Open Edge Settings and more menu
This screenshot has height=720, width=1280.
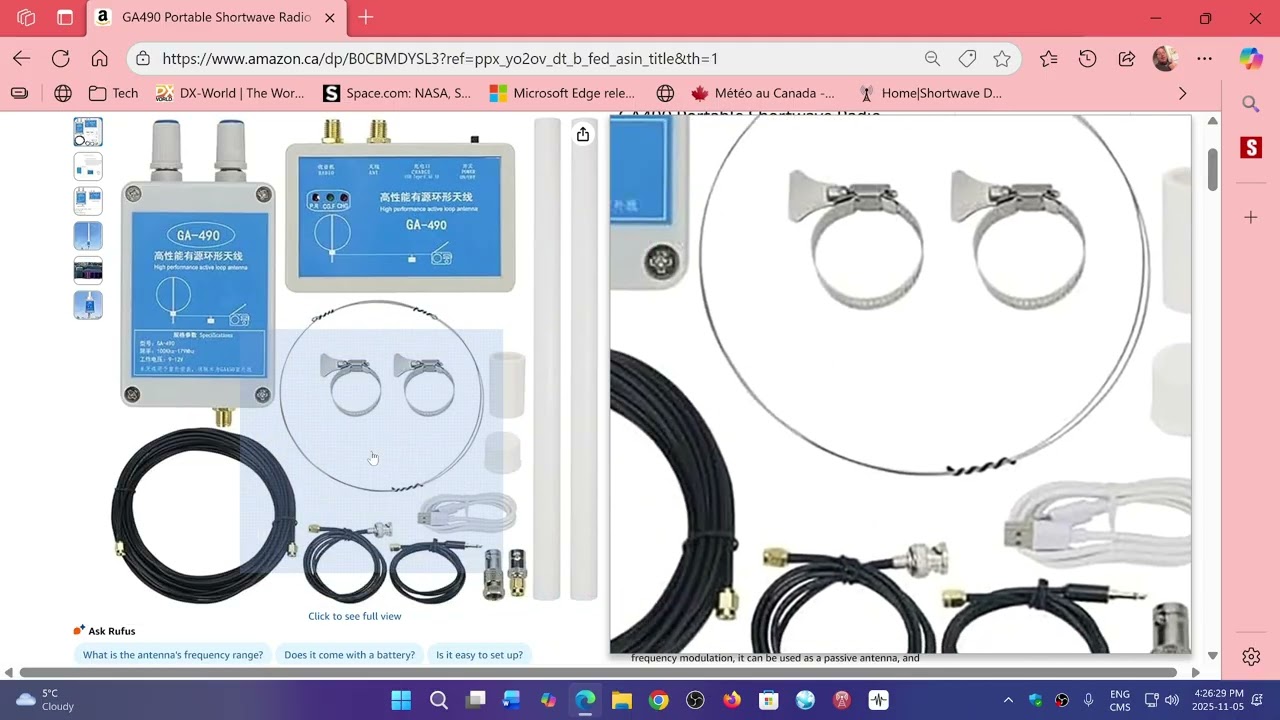(1204, 59)
